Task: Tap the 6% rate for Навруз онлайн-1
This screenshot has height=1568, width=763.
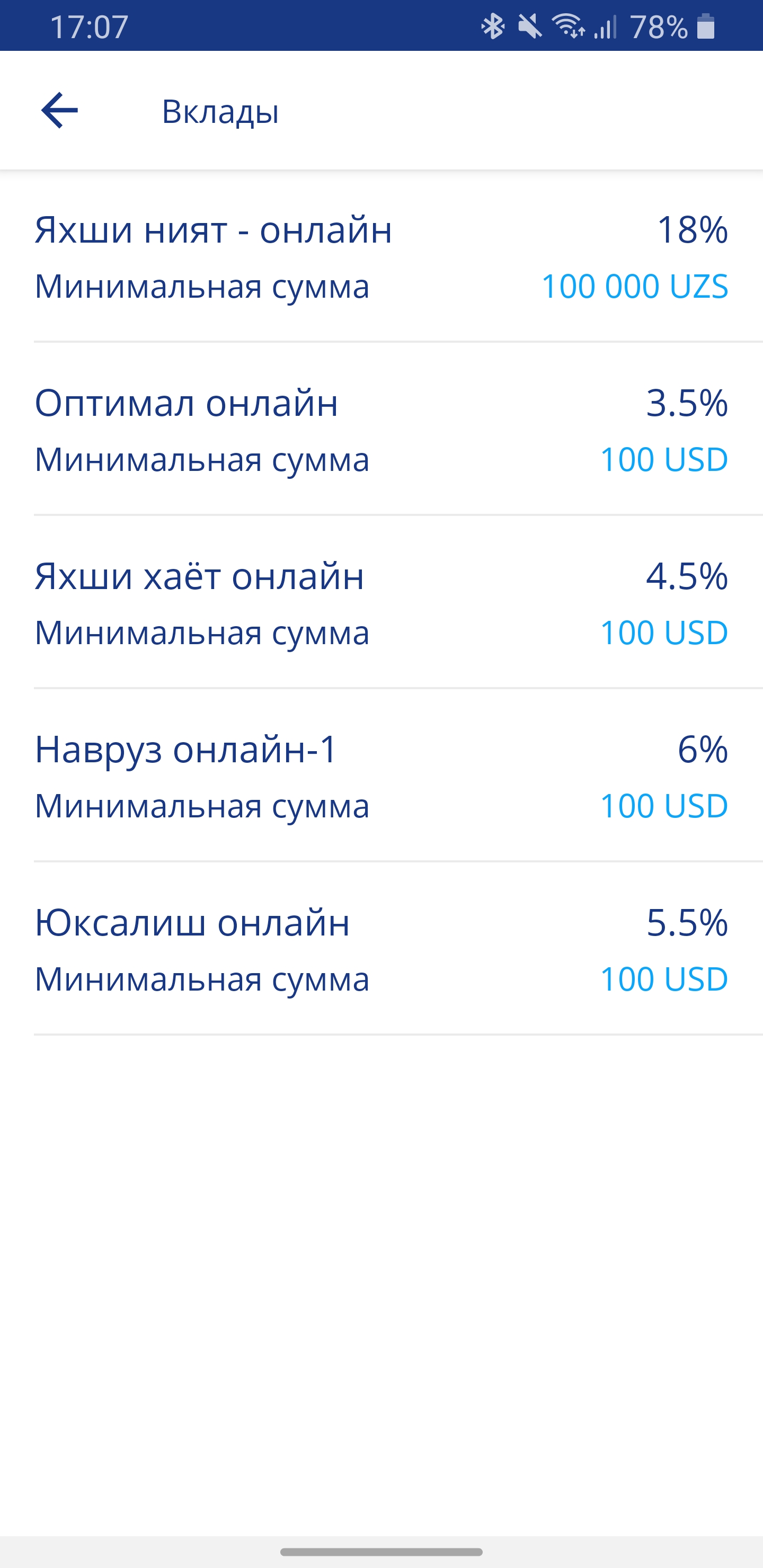Action: (x=702, y=750)
